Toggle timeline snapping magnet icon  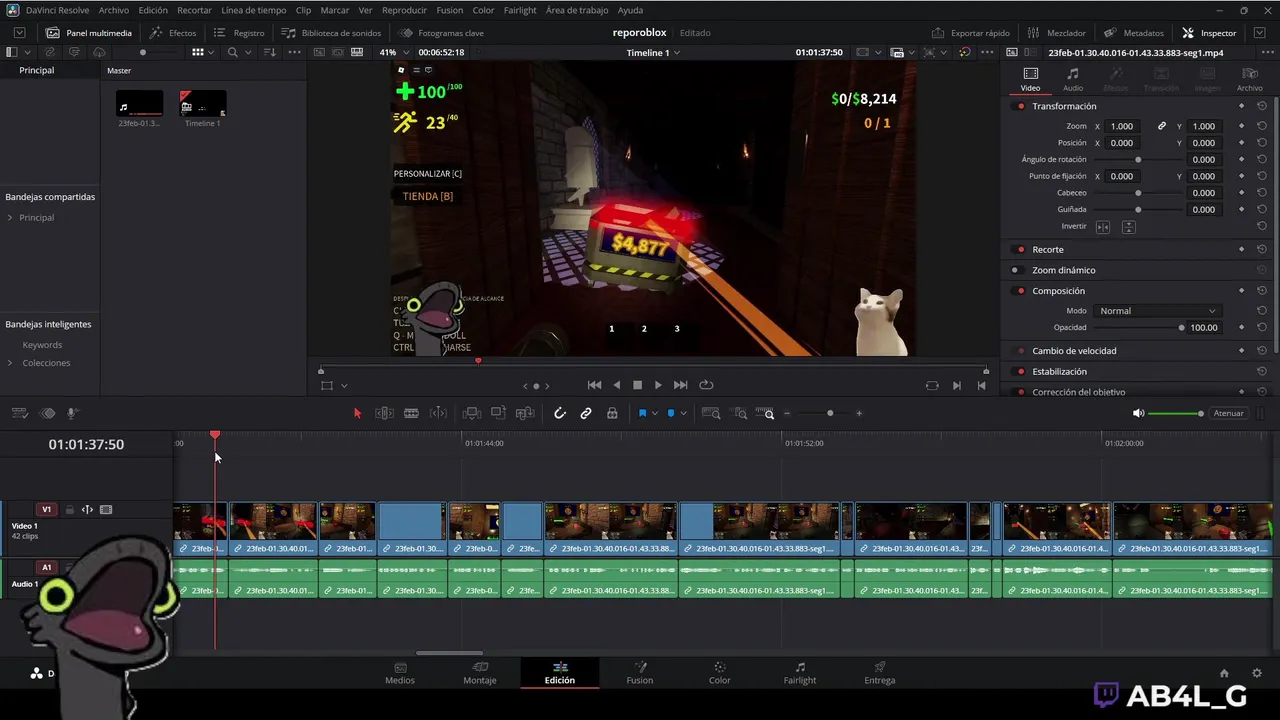click(560, 413)
